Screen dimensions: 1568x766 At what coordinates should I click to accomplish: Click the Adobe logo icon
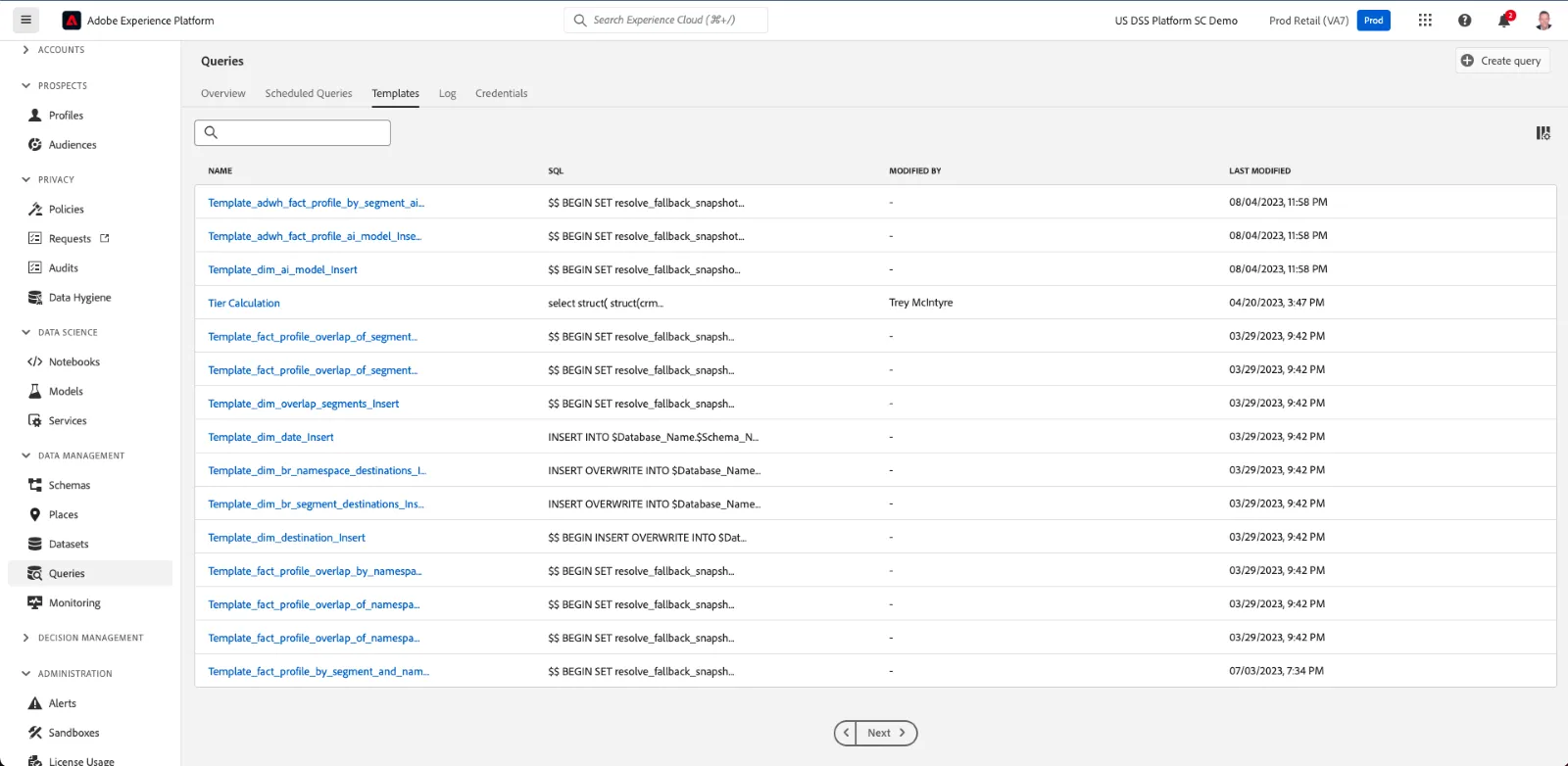72,21
